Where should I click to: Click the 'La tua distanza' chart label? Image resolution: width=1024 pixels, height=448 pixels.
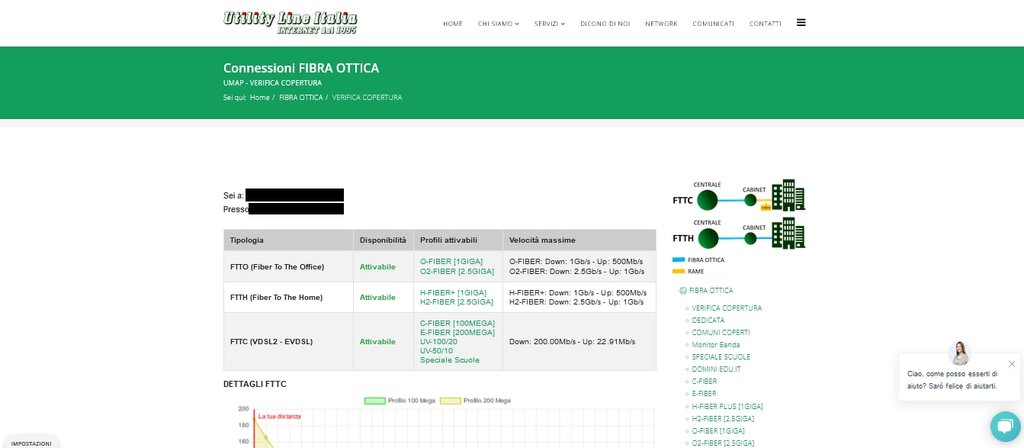280,416
